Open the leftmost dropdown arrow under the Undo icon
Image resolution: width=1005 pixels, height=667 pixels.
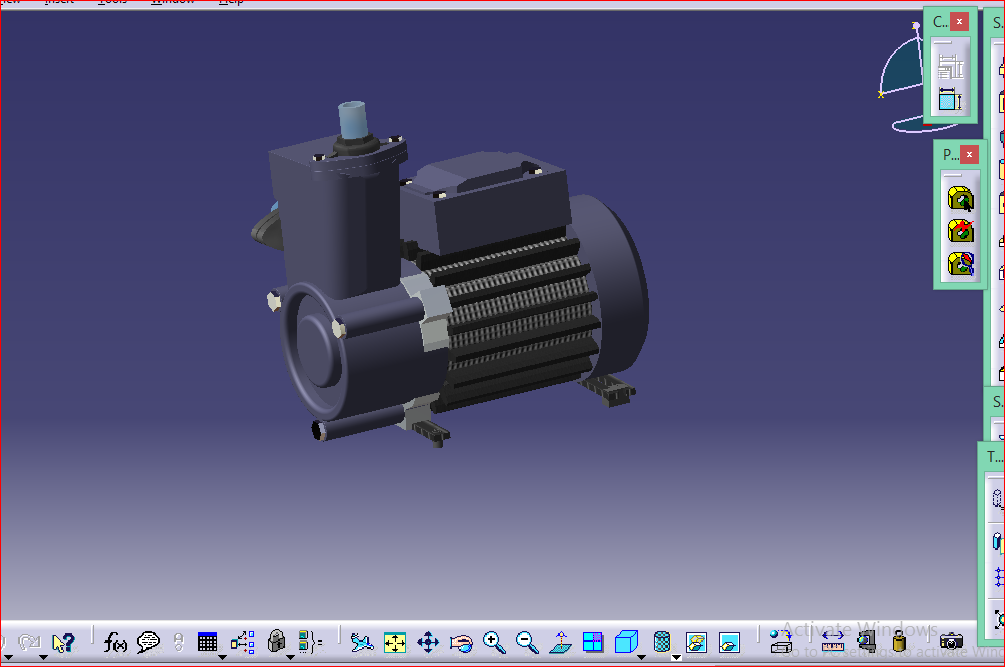coord(8,657)
